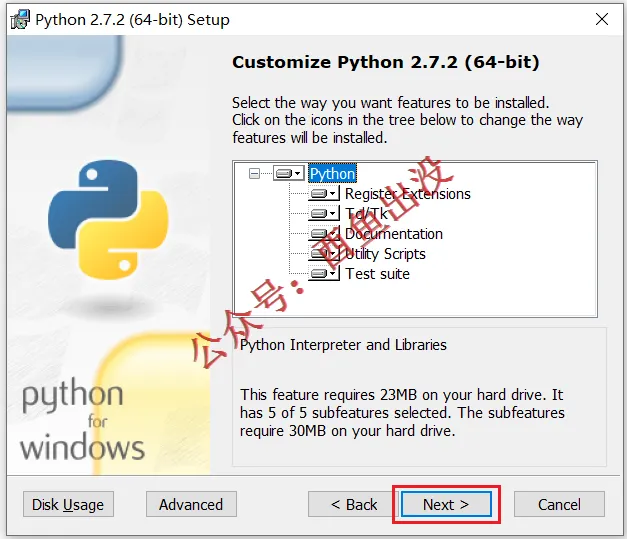Click the Disk Usage button
The height and width of the screenshot is (539, 627).
[68, 504]
